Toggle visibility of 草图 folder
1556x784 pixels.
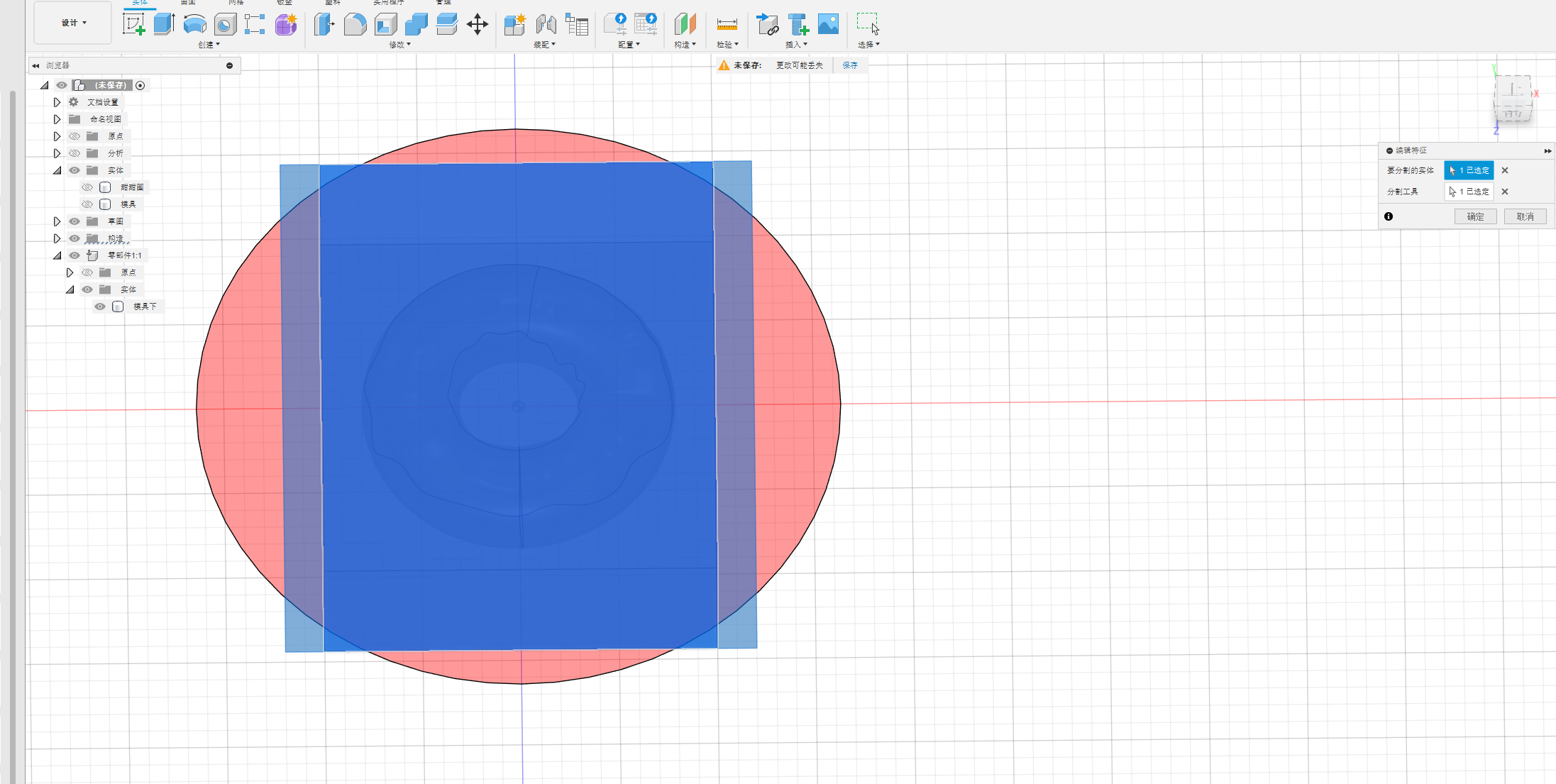pos(75,221)
